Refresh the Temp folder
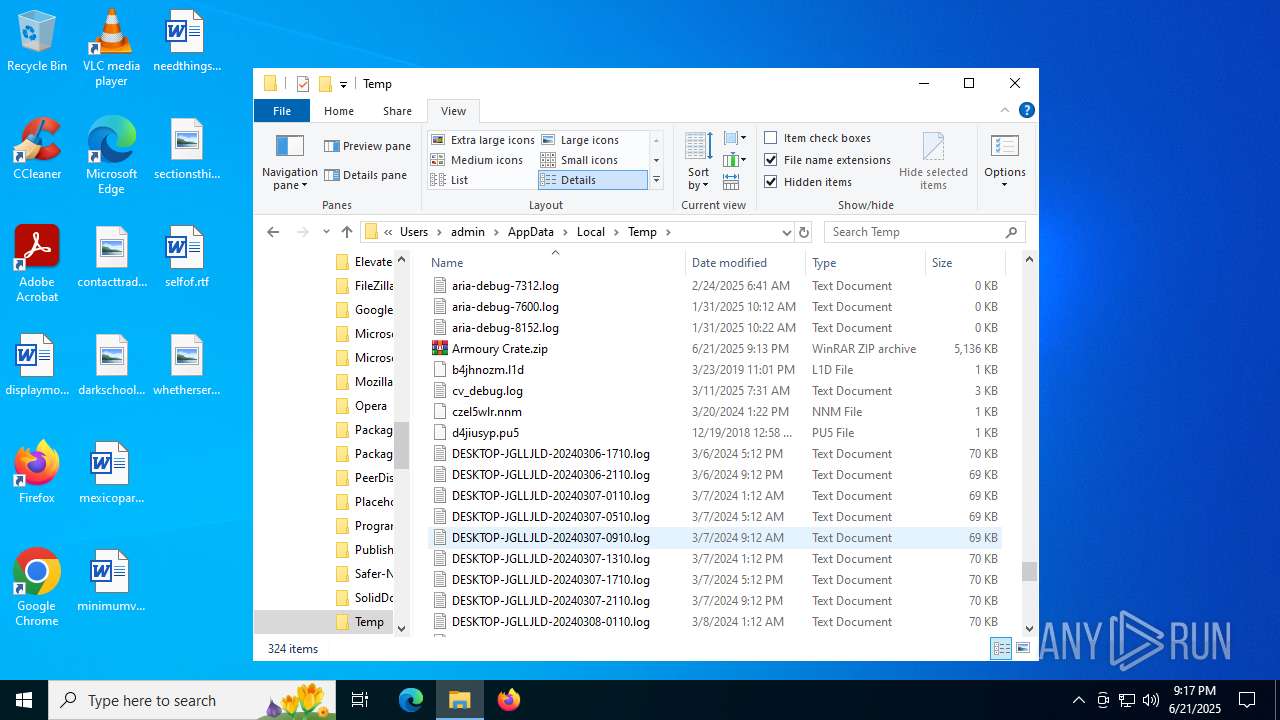 [803, 232]
